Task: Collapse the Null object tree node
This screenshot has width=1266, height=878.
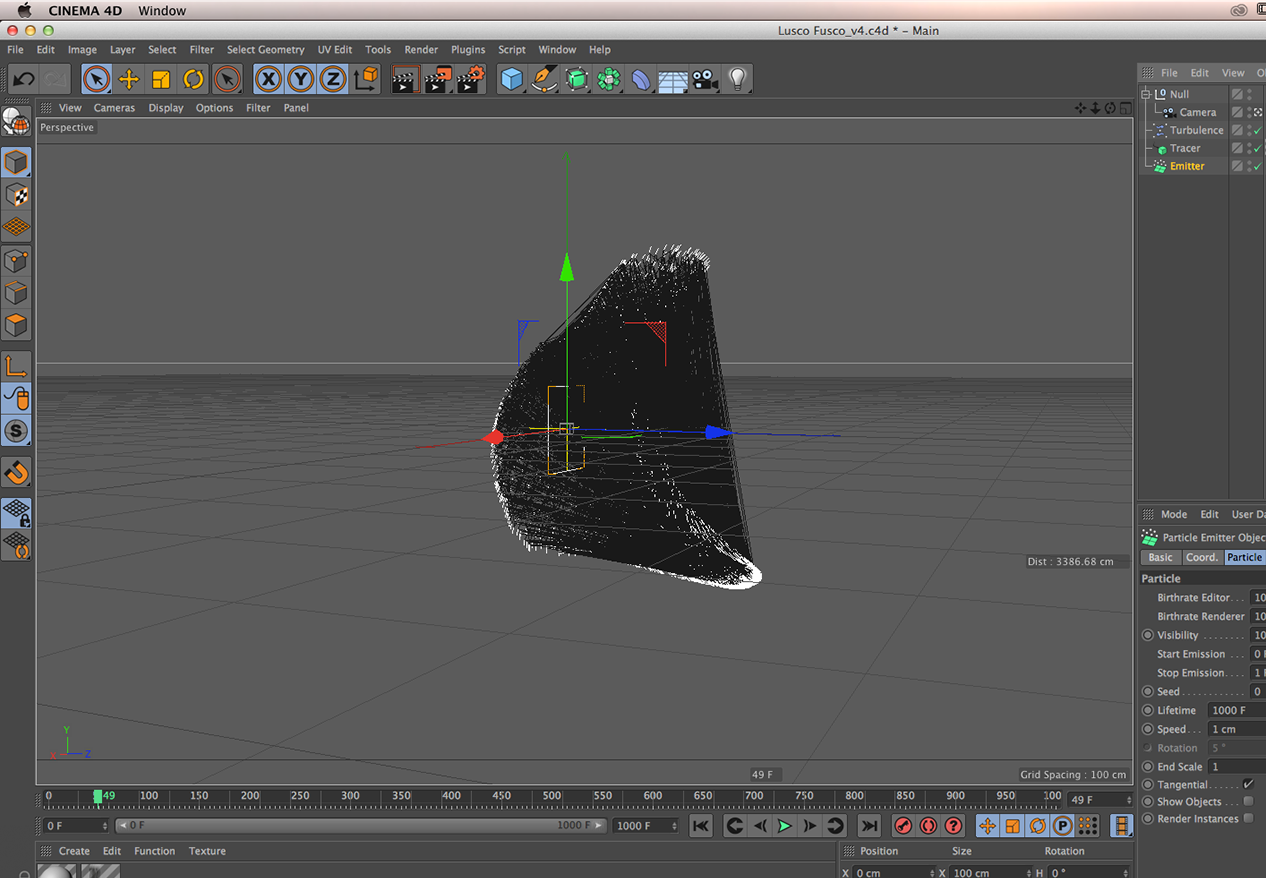Action: pyautogui.click(x=1146, y=94)
